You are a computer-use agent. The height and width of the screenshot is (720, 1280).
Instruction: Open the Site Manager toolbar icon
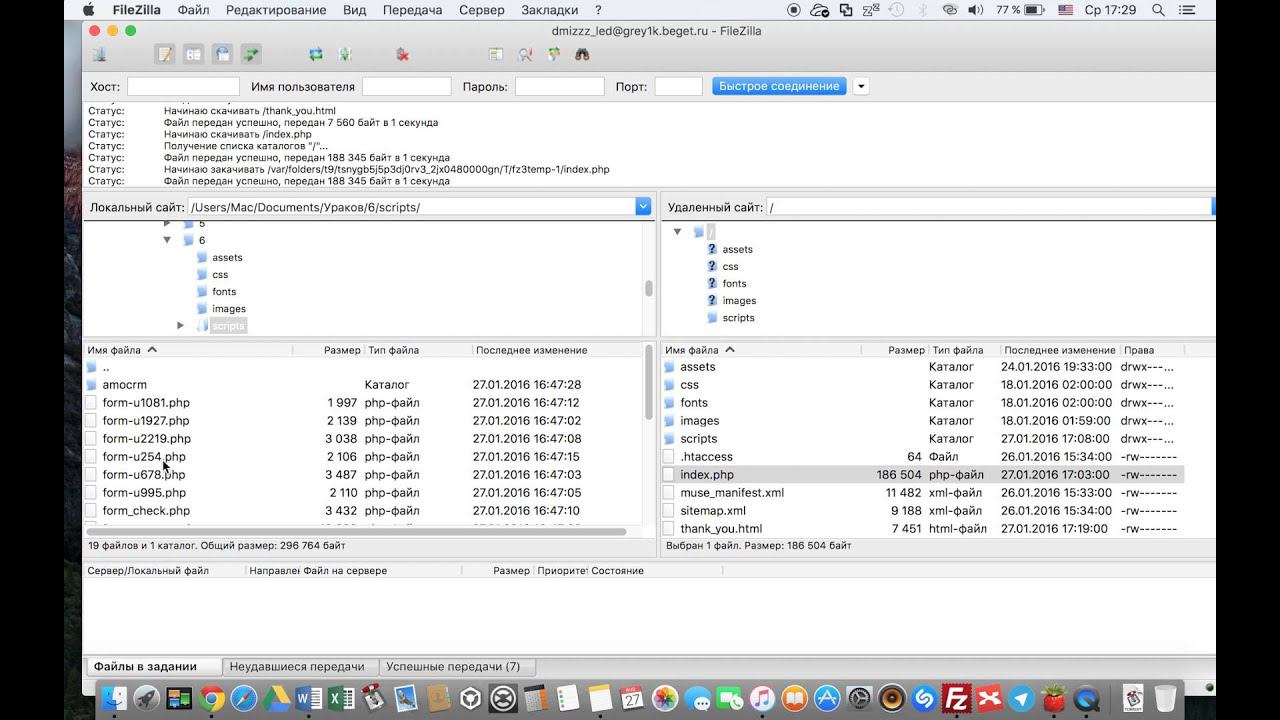(100, 55)
